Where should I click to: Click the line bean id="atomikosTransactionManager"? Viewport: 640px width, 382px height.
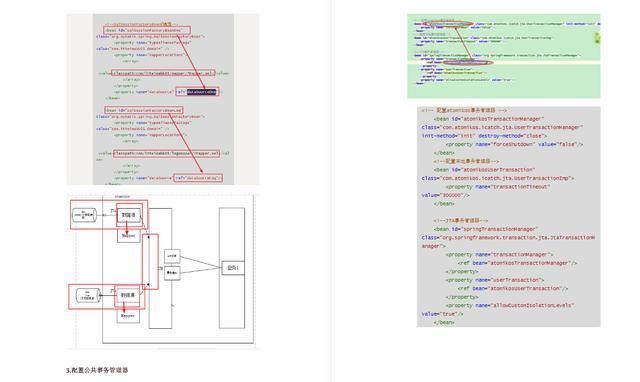489,119
